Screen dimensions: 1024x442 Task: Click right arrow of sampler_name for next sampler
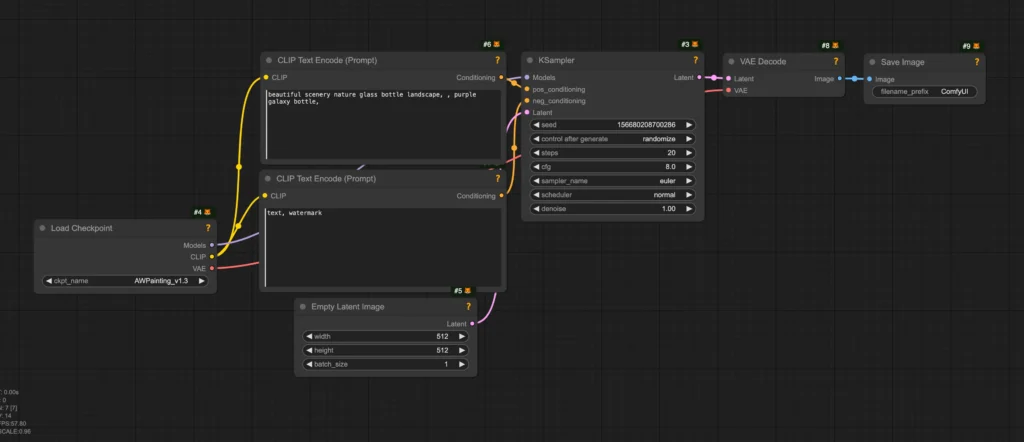[688, 181]
